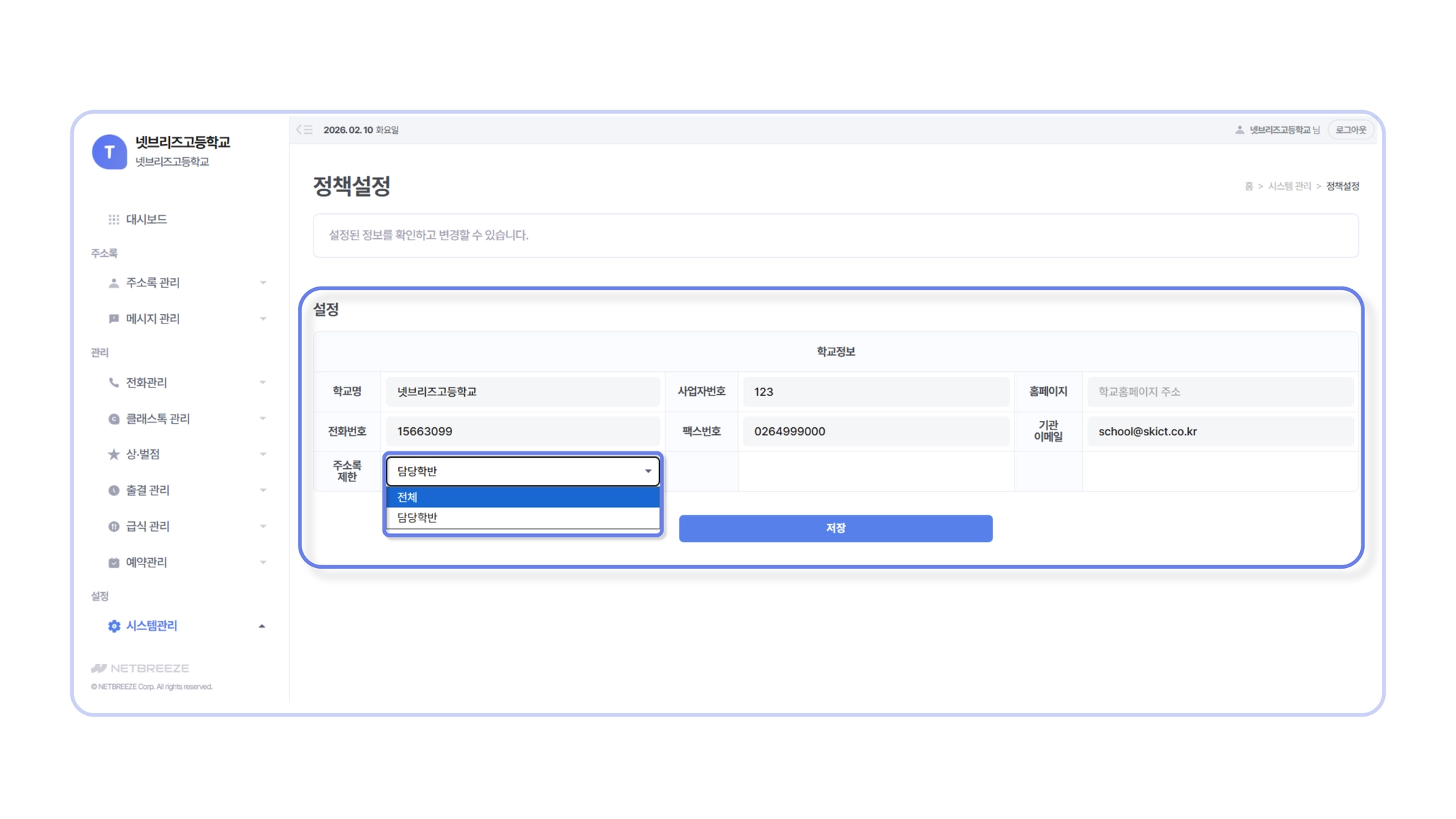Open 대시보드 grid icon
This screenshot has width=1456, height=819.
pos(114,220)
